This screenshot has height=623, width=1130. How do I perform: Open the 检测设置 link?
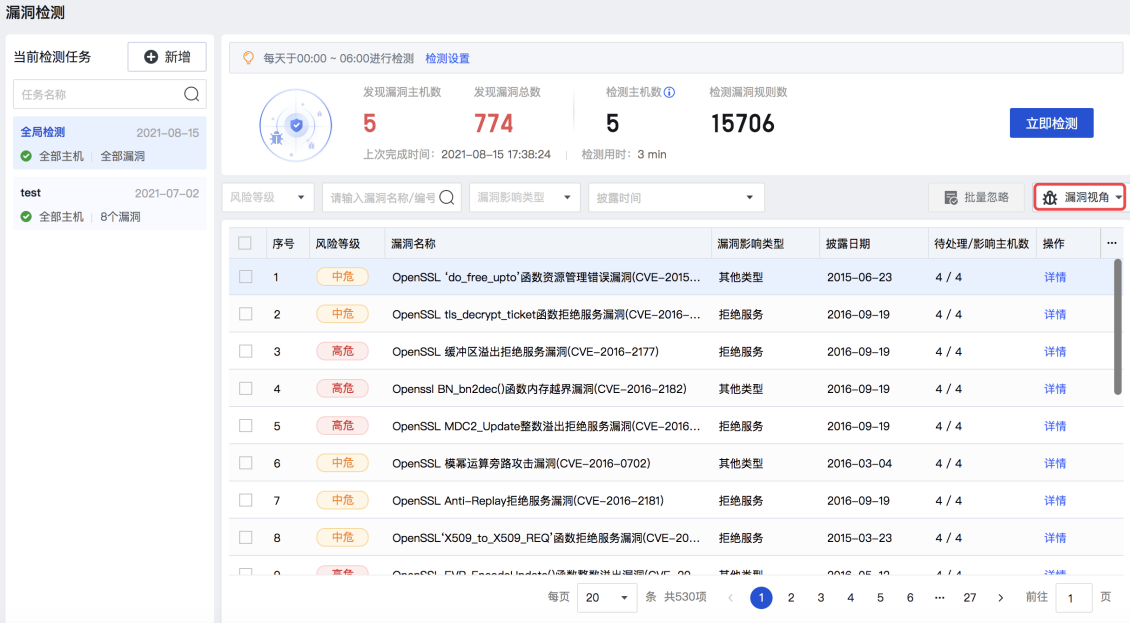tap(447, 58)
